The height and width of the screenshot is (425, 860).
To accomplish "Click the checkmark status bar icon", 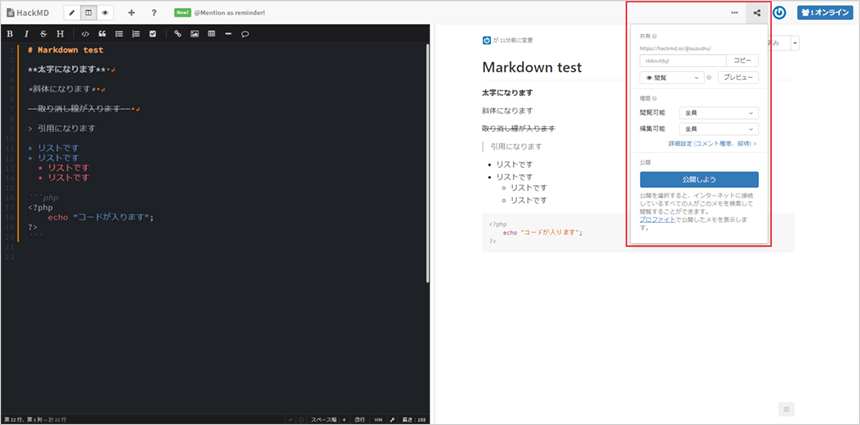I will [291, 420].
